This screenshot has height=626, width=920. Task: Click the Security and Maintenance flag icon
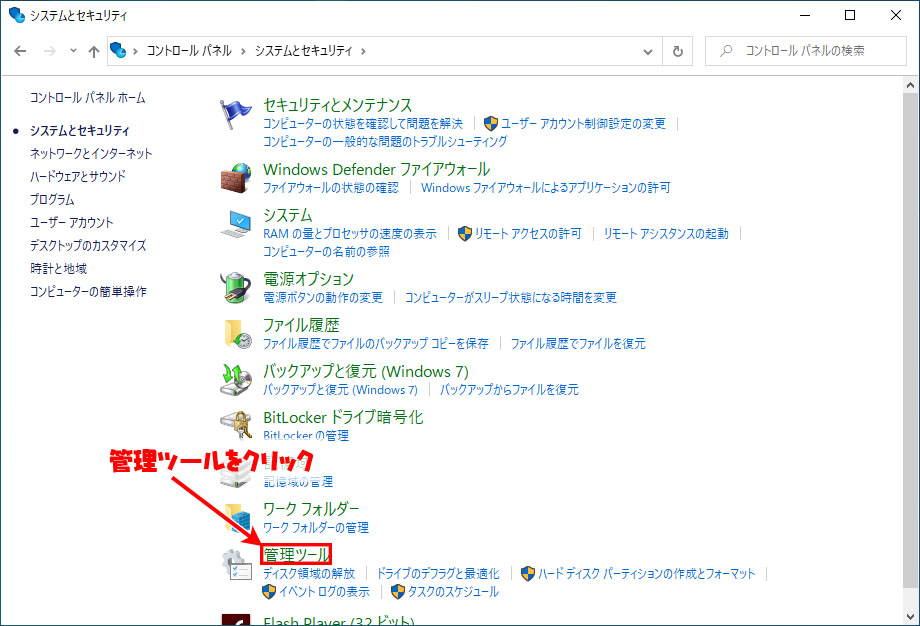(x=235, y=114)
